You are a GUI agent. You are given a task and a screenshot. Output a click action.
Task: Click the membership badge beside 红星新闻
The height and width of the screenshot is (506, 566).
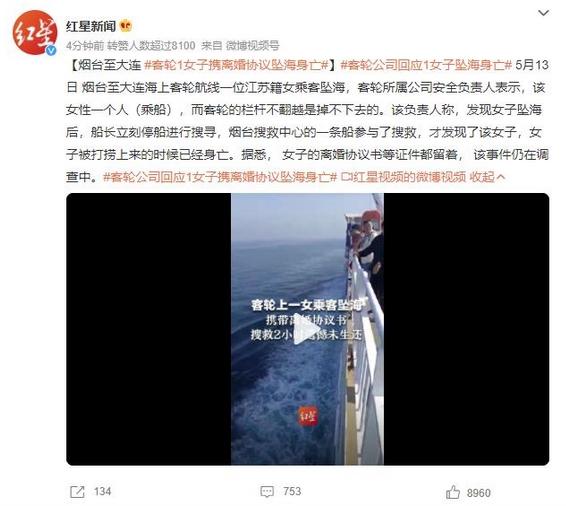[126, 26]
